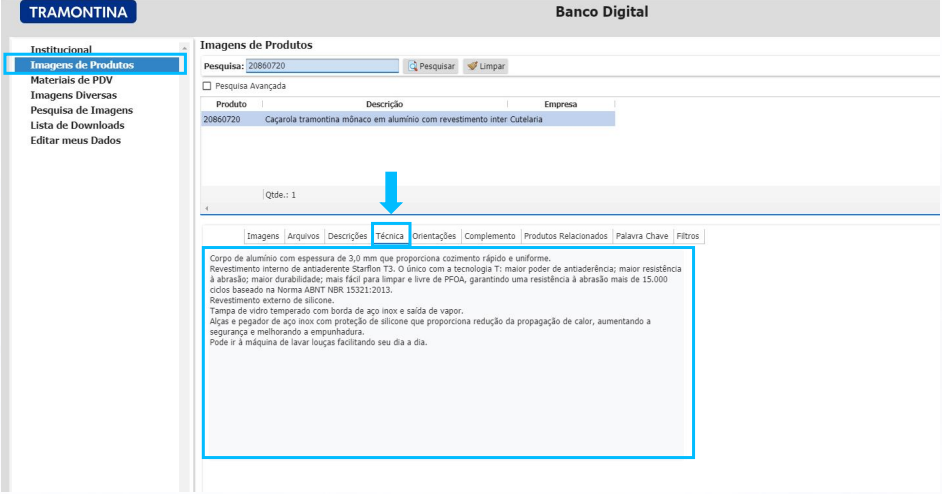This screenshot has height=494, width=942.
Task: Open Materiais de PDV menu item
Action: coord(71,80)
